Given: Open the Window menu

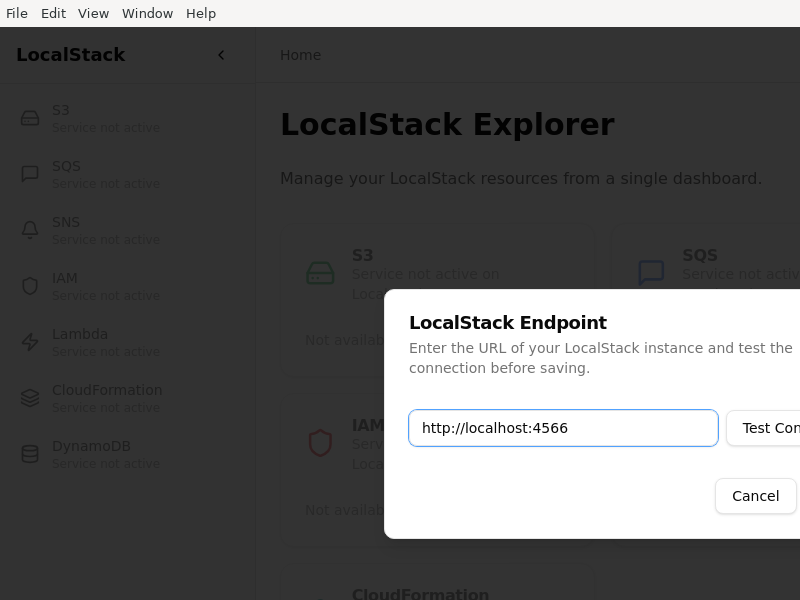Looking at the screenshot, I should [147, 13].
